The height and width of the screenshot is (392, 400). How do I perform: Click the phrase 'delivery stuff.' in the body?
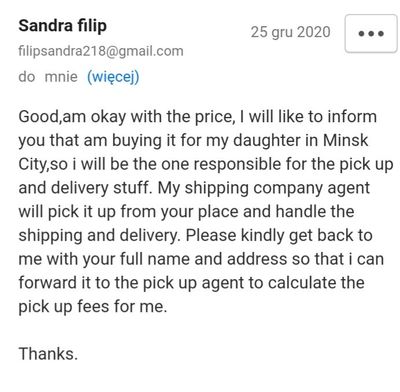point(100,188)
